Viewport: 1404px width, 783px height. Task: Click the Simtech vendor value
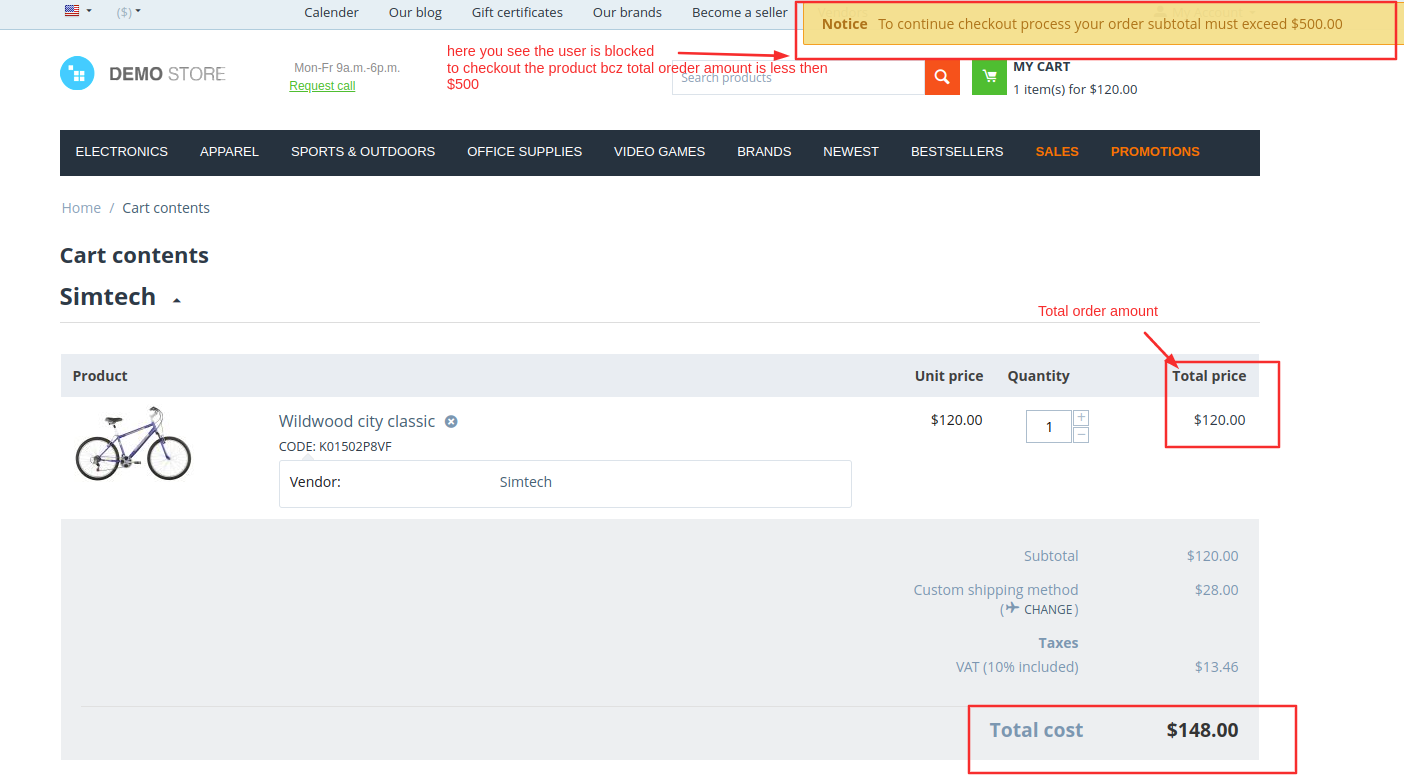click(x=525, y=482)
